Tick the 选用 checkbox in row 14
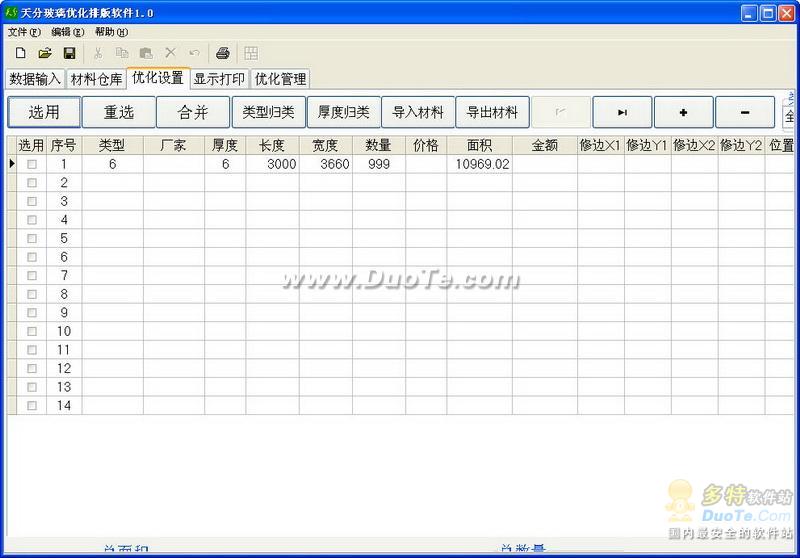The height and width of the screenshot is (558, 800). point(32,405)
